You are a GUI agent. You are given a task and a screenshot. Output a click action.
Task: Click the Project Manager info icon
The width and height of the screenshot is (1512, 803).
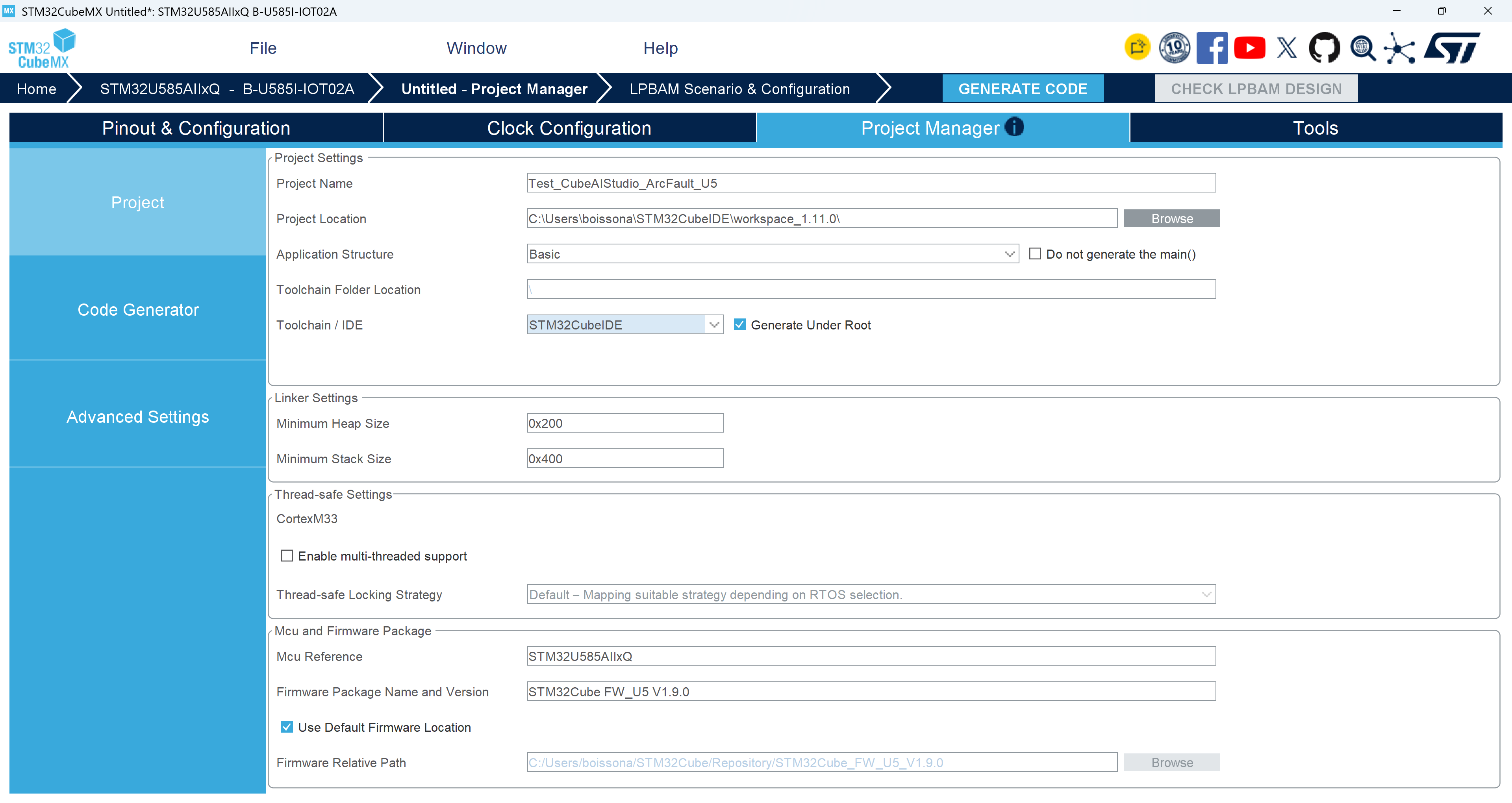click(1014, 127)
